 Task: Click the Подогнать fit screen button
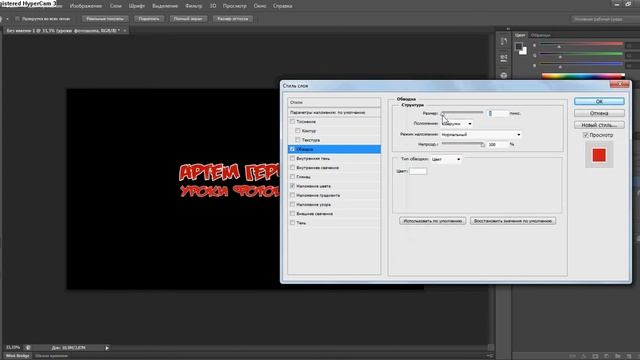[149, 19]
